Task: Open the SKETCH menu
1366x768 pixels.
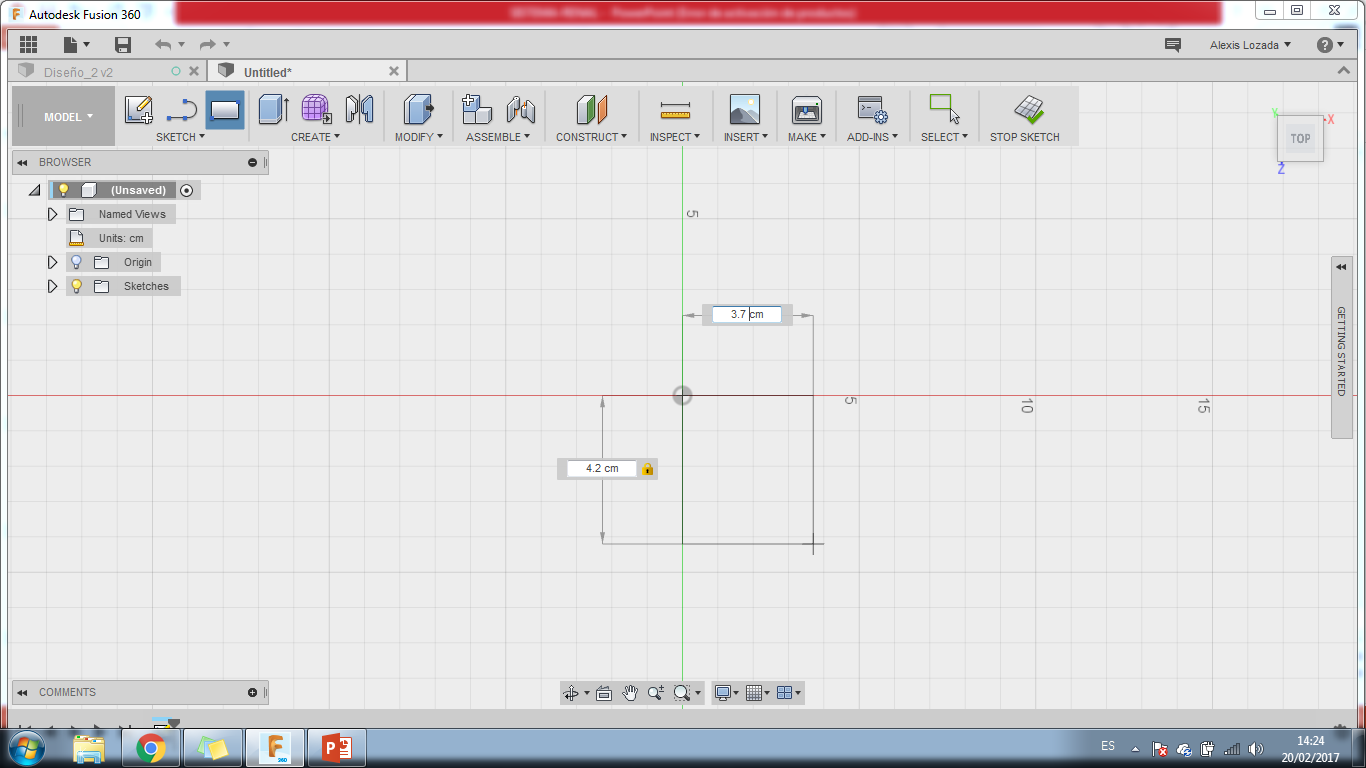Action: click(180, 137)
